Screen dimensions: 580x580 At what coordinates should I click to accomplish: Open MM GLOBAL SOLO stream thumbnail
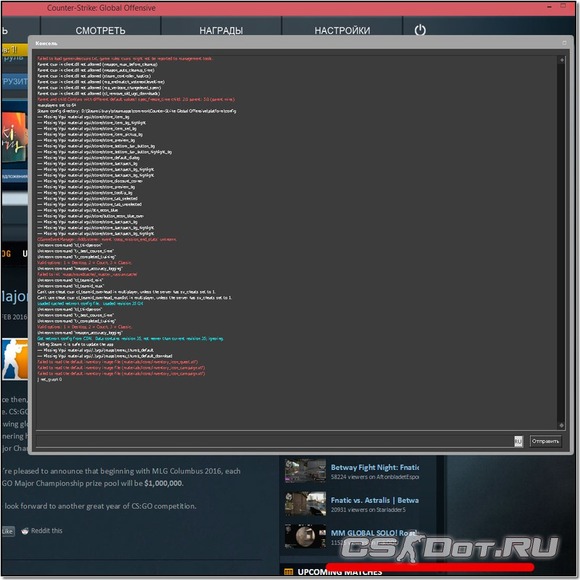(x=306, y=536)
